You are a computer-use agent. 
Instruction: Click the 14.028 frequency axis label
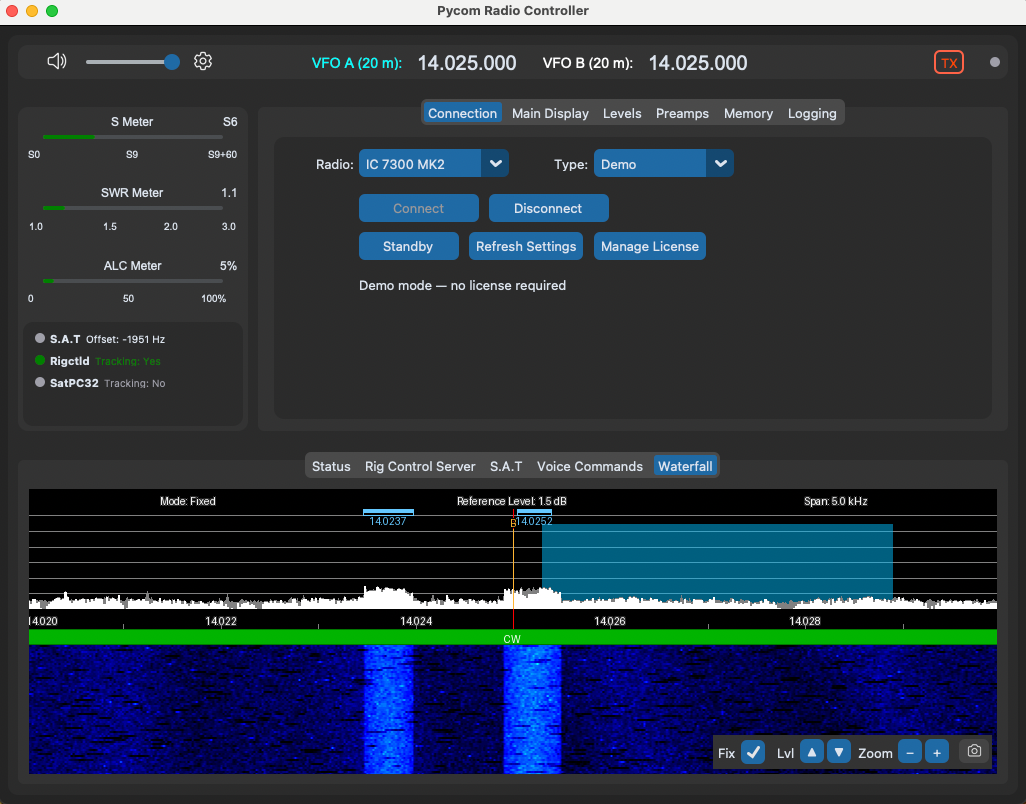(804, 621)
